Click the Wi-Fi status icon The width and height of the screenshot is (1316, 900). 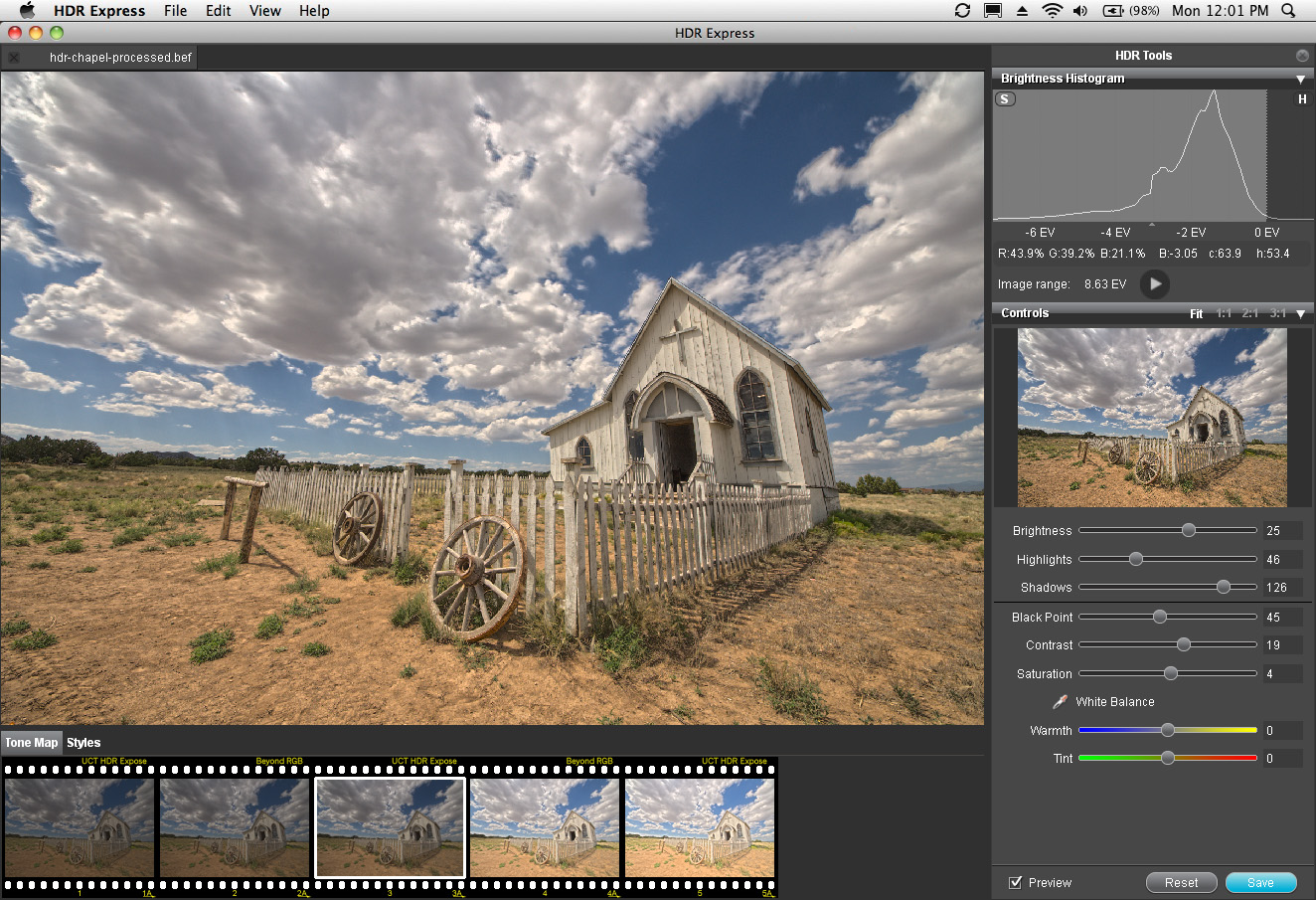click(1052, 11)
